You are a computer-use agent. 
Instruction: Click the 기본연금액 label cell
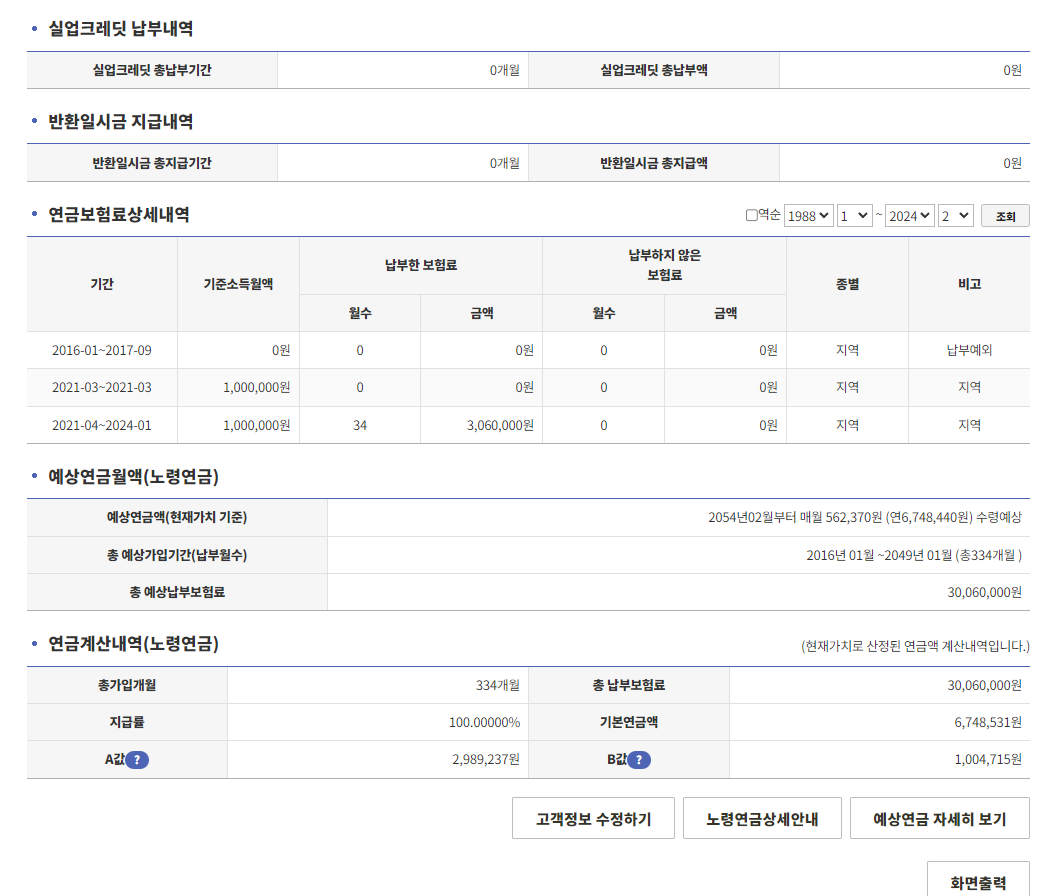coord(628,722)
